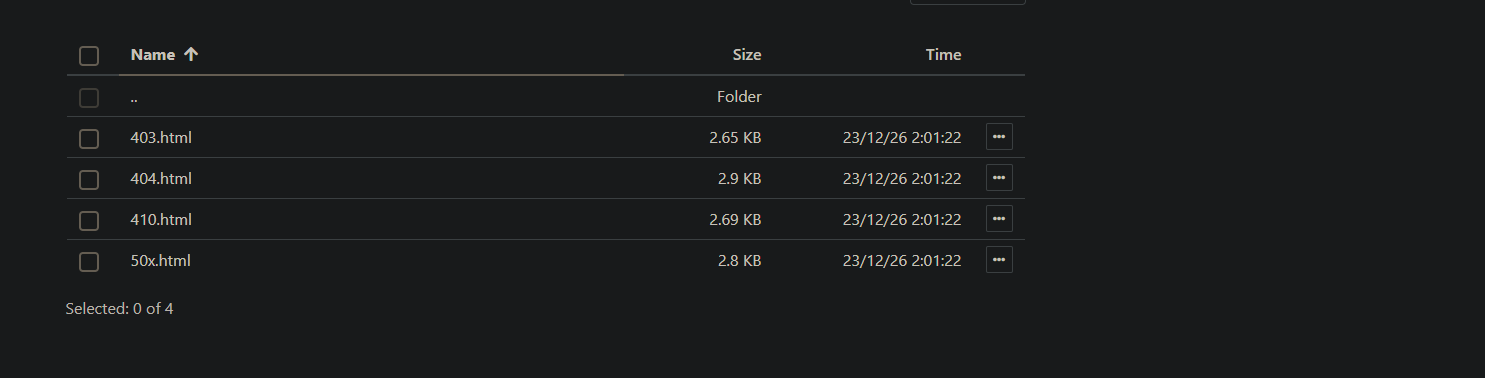Toggle the select-all checkbox in header
The width and height of the screenshot is (1485, 378).
coord(89,56)
